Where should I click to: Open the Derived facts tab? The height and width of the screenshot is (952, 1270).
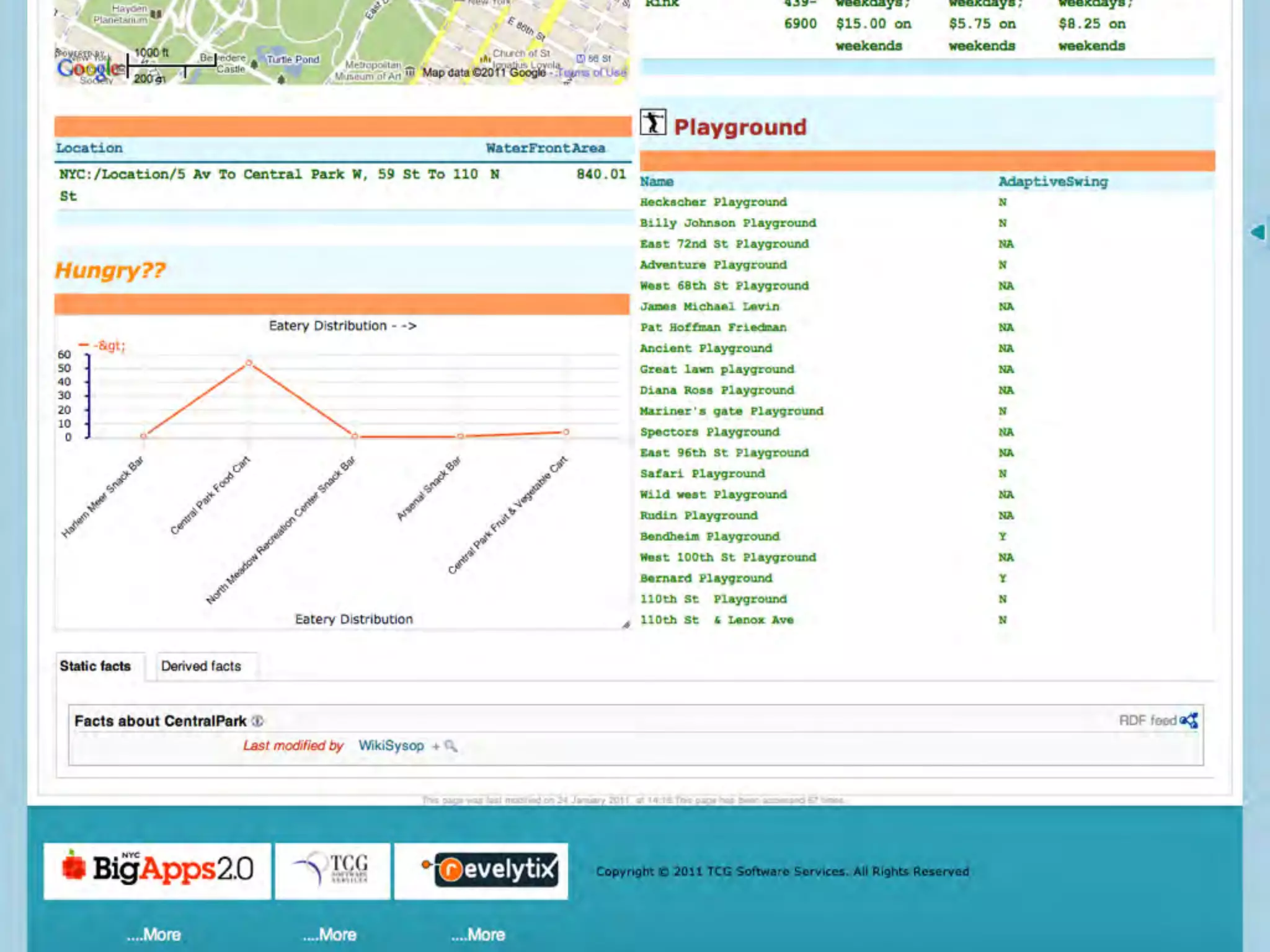(x=201, y=666)
